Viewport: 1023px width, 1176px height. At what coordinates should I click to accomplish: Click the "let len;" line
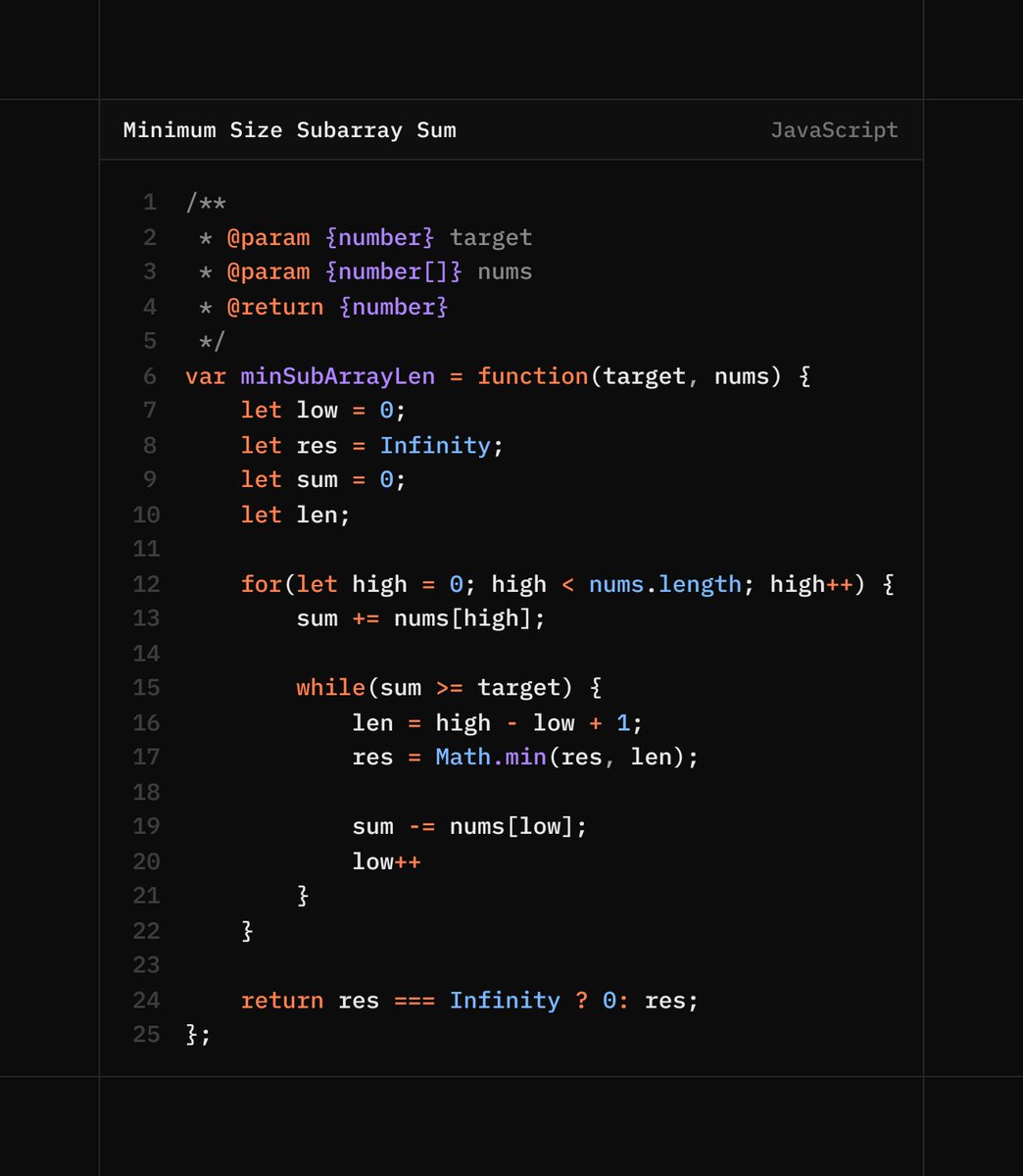[296, 515]
